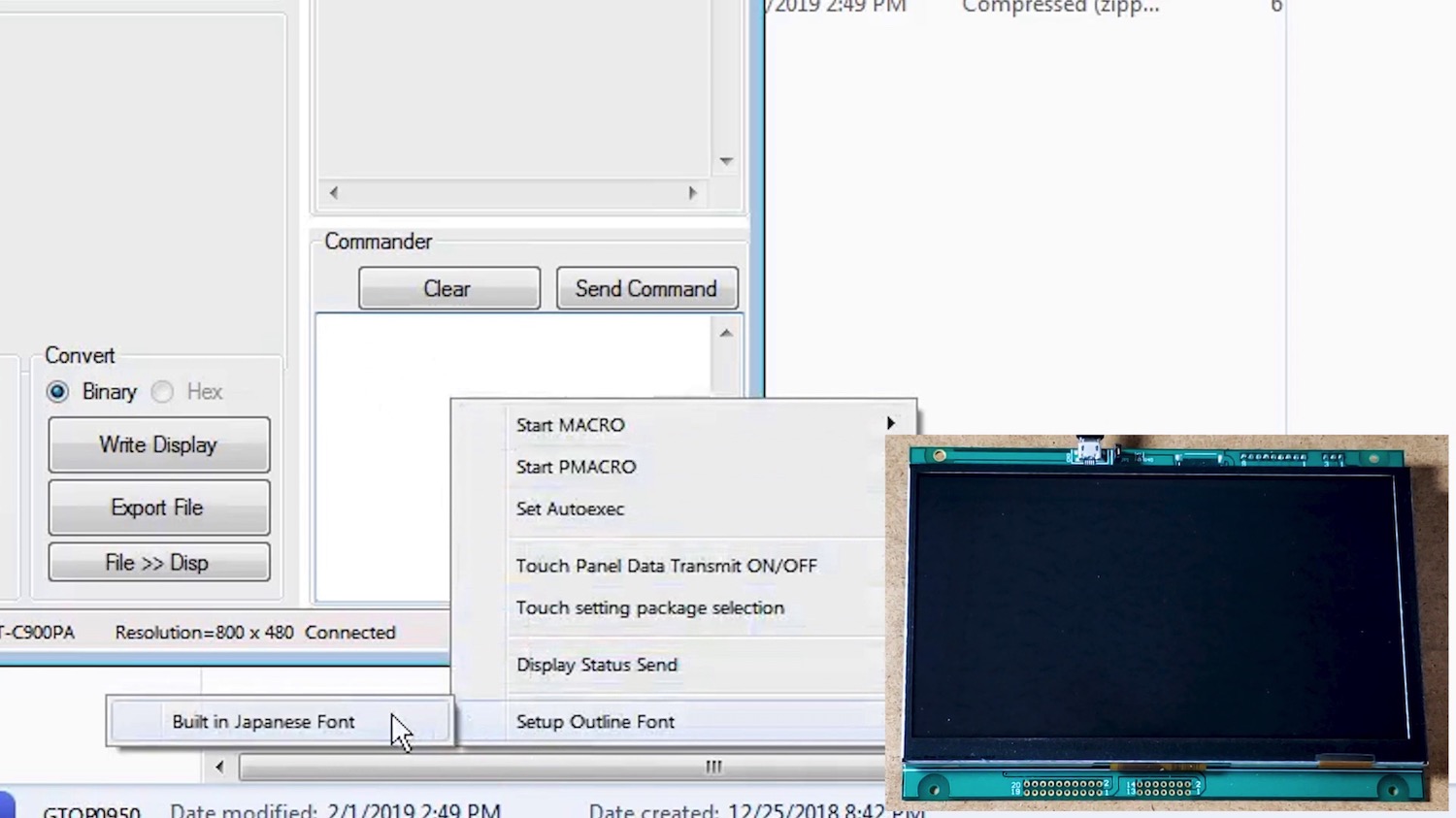Image resolution: width=1456 pixels, height=818 pixels.
Task: Click the Write Display button
Action: [x=159, y=445]
